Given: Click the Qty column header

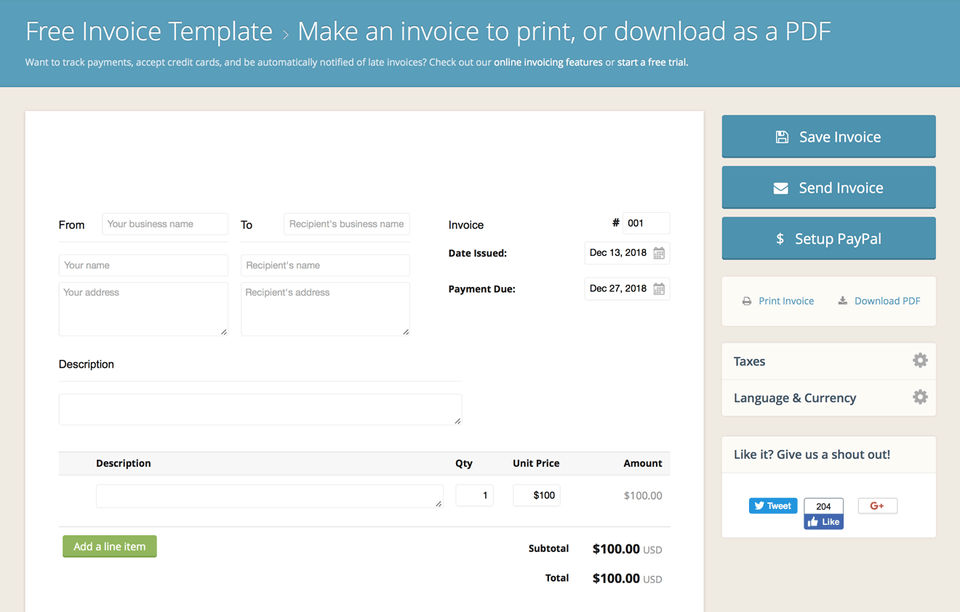Looking at the screenshot, I should (x=464, y=463).
